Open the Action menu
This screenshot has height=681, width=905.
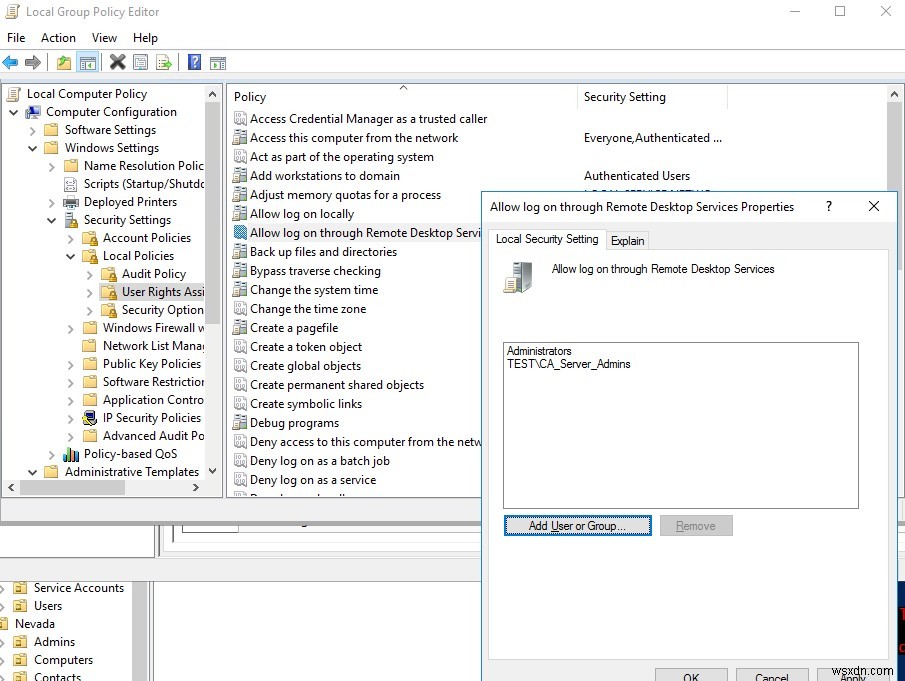coord(58,37)
